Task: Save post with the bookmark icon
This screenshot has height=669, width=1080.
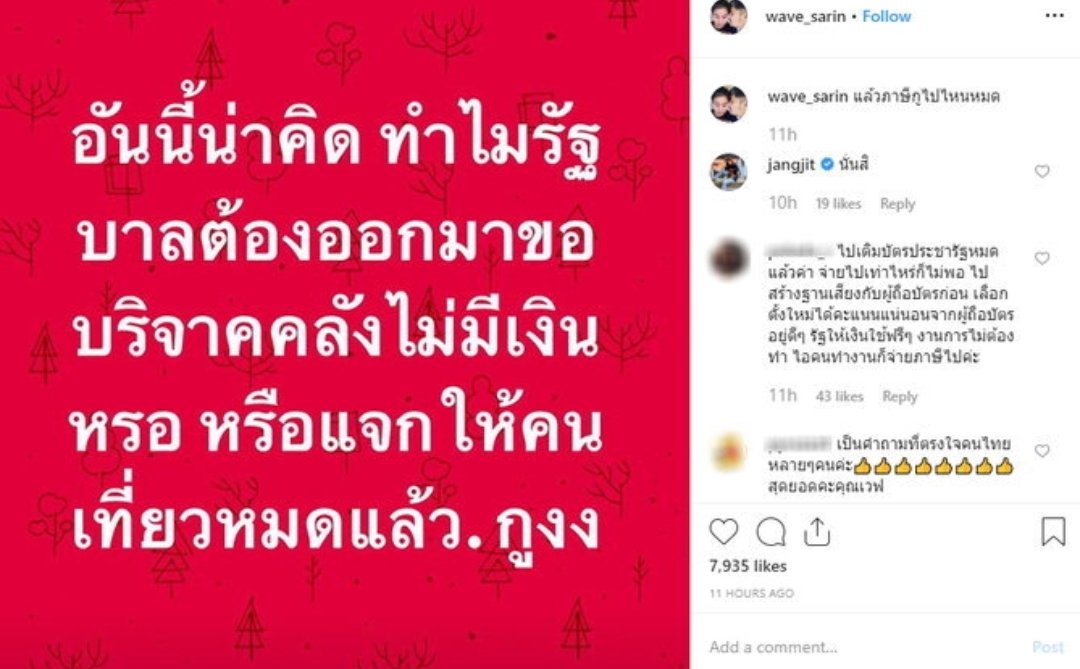Action: (x=1053, y=532)
